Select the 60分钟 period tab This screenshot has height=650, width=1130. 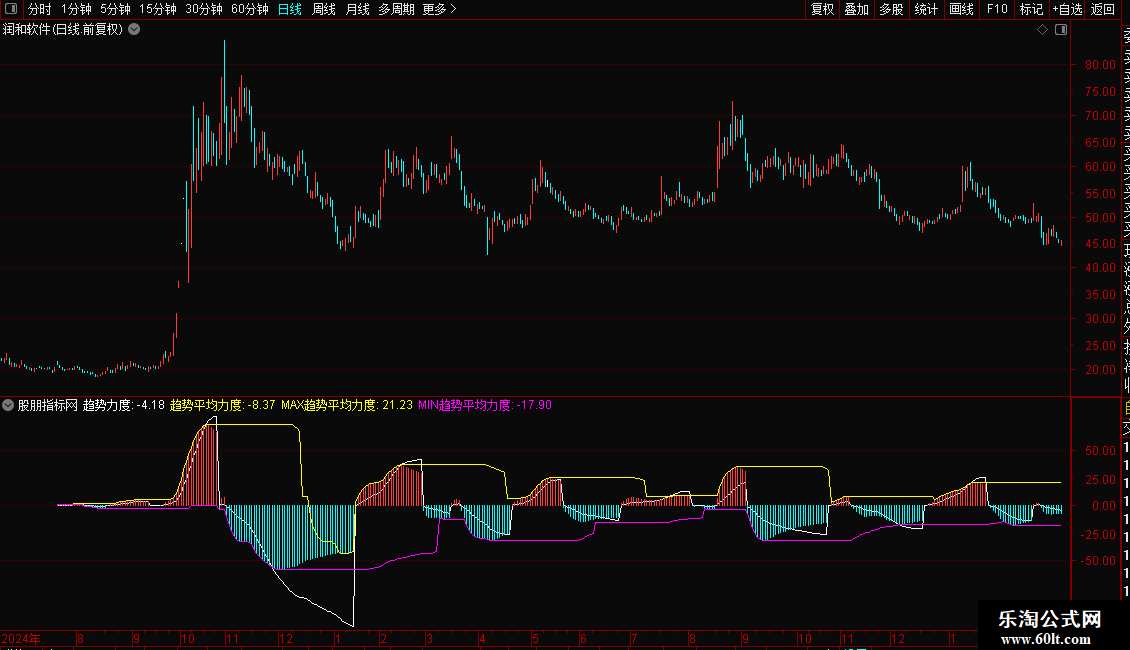(249, 9)
